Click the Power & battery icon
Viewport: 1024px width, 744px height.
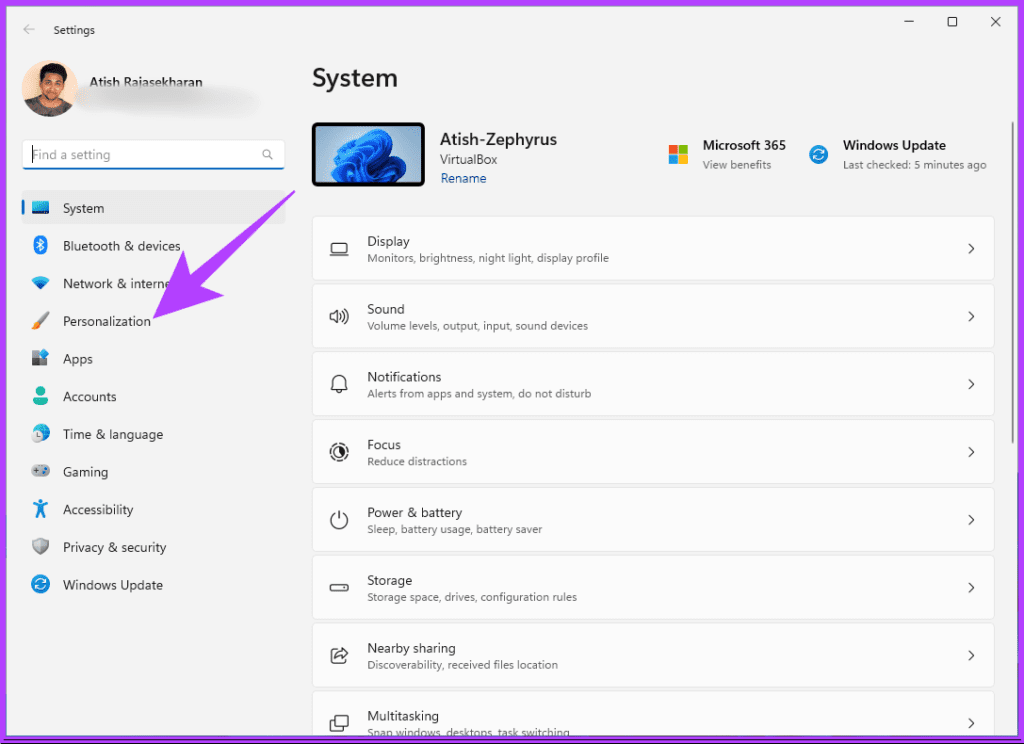point(339,520)
